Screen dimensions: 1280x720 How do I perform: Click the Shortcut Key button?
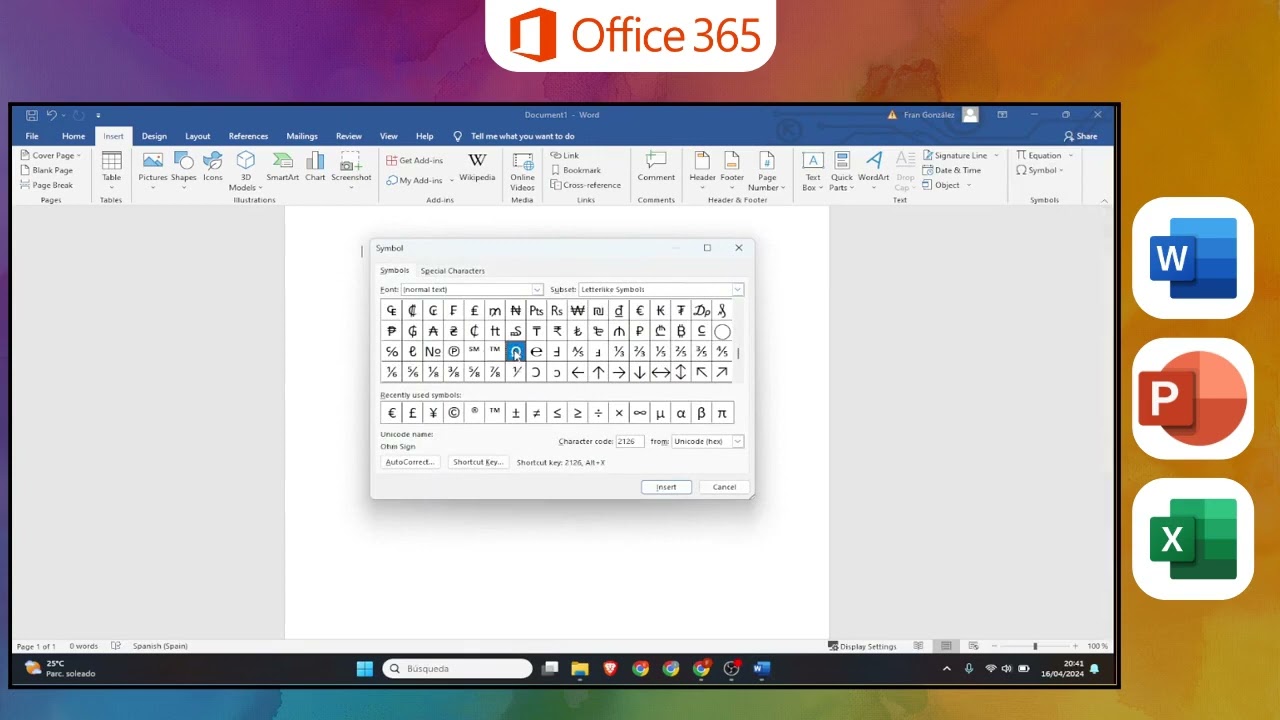point(477,462)
